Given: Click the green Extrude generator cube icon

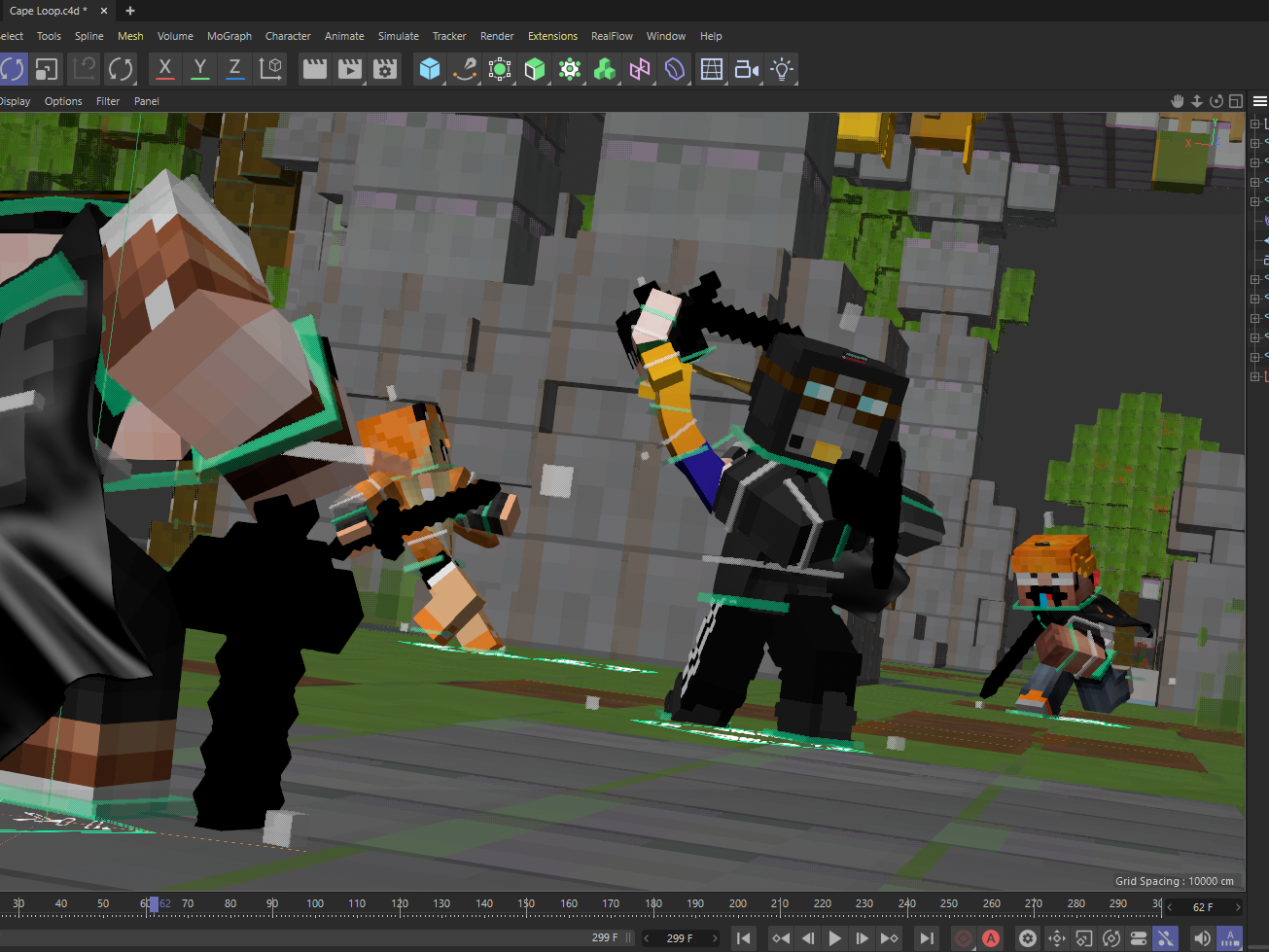Looking at the screenshot, I should 535,69.
